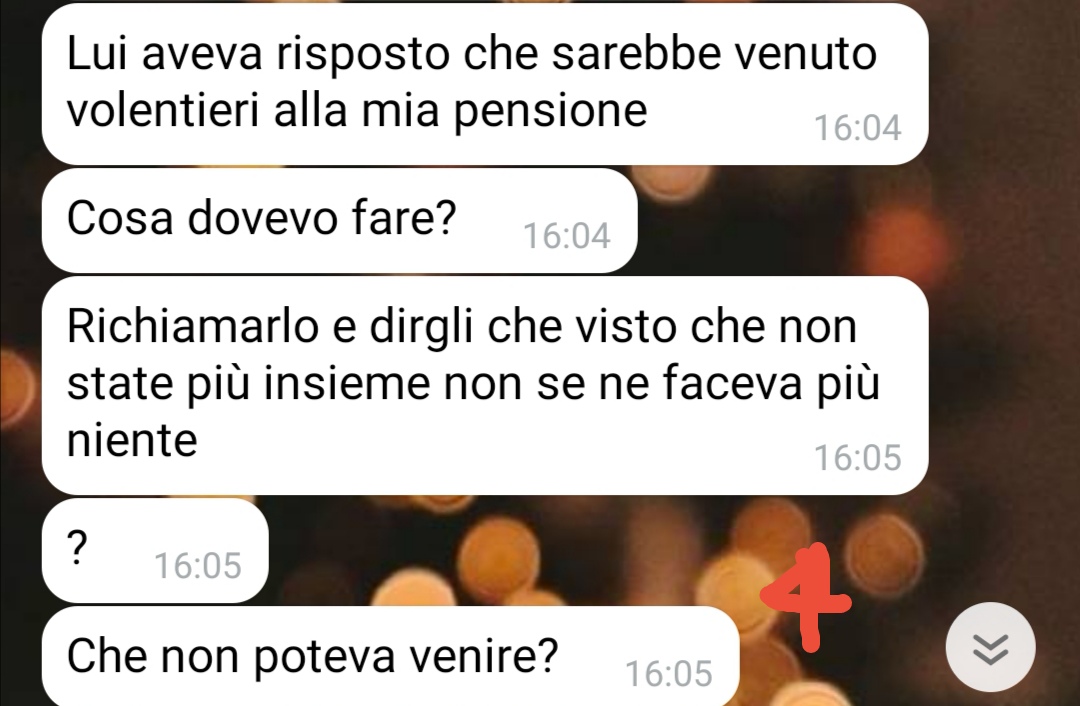
Task: Click the 16:05 timestamp on the 'niente' message
Action: click(858, 457)
